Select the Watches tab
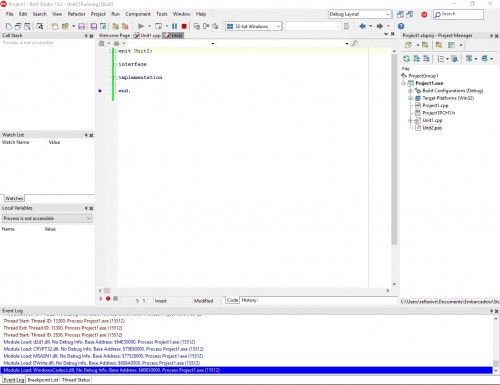Screen dimensions: 500x385 14,199
